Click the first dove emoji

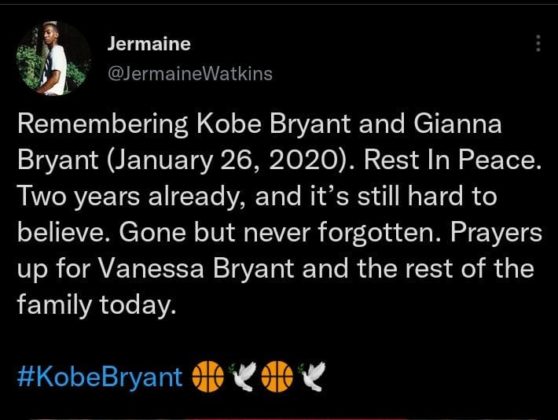click(x=242, y=376)
